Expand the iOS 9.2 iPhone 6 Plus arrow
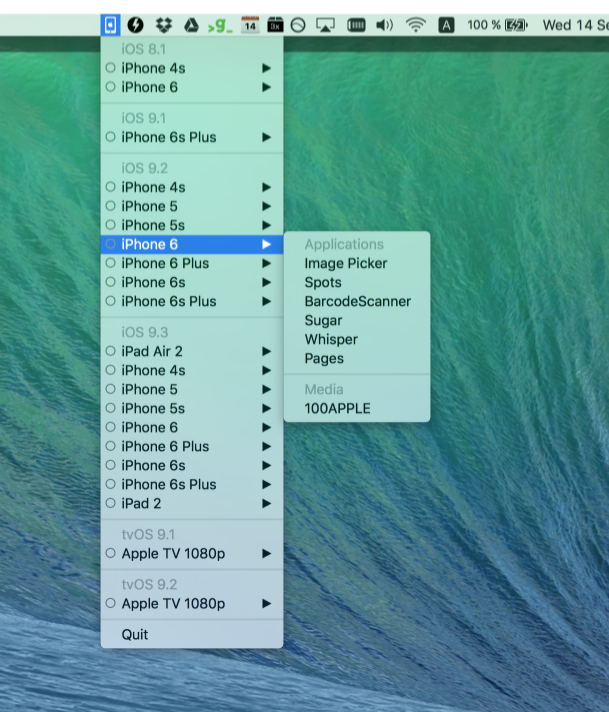The width and height of the screenshot is (609, 712). 267,263
